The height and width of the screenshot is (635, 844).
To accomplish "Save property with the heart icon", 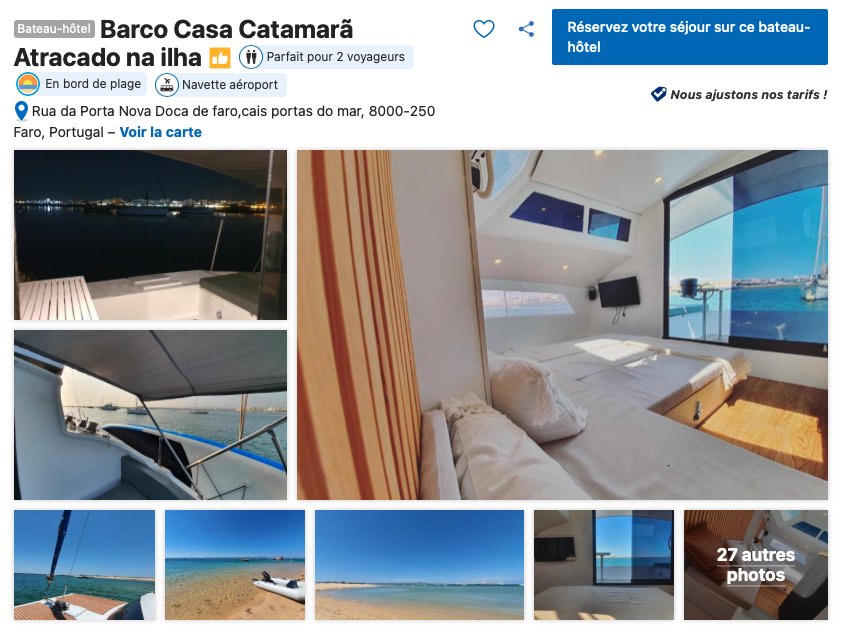I will pyautogui.click(x=483, y=29).
